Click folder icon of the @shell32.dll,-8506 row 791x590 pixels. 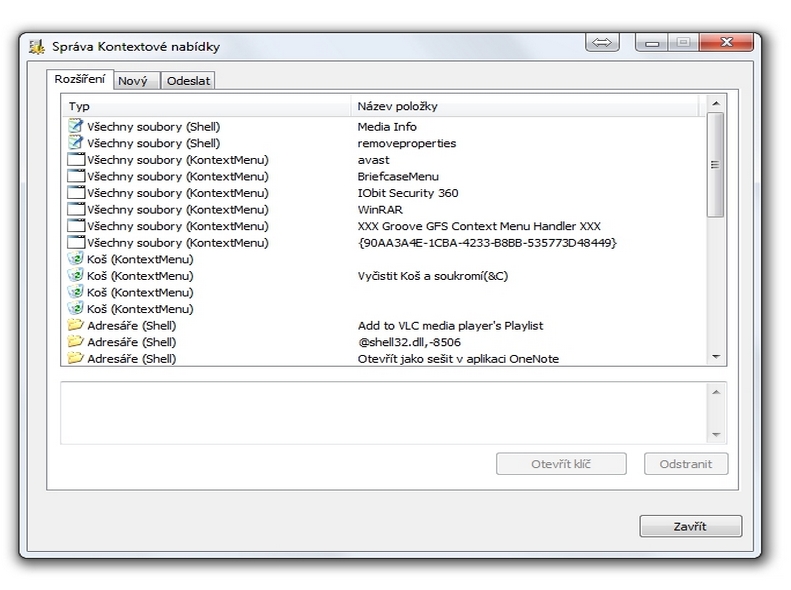[x=76, y=341]
